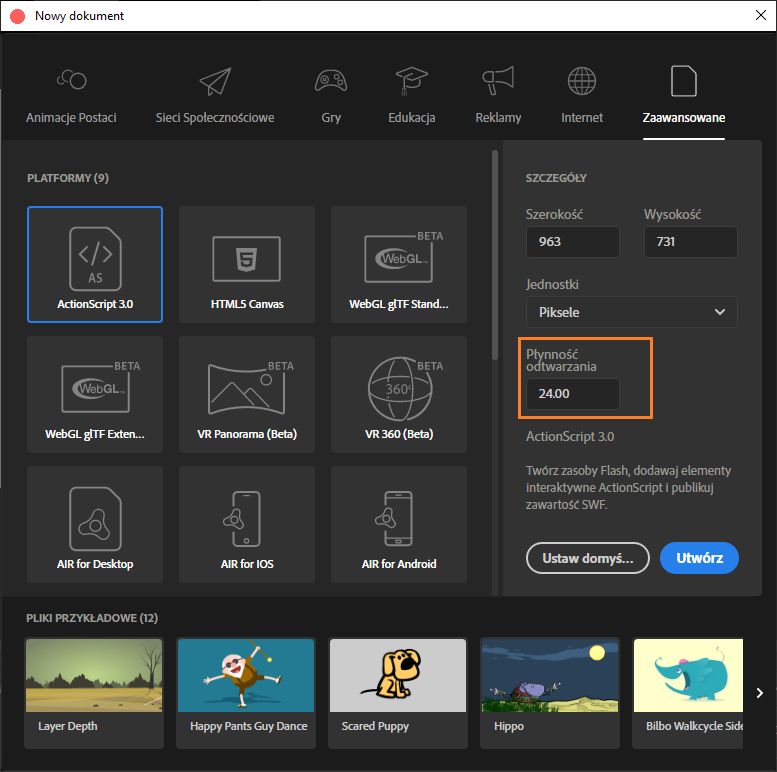This screenshot has width=777, height=772.
Task: Switch to the Gry tab label
Action: click(331, 118)
